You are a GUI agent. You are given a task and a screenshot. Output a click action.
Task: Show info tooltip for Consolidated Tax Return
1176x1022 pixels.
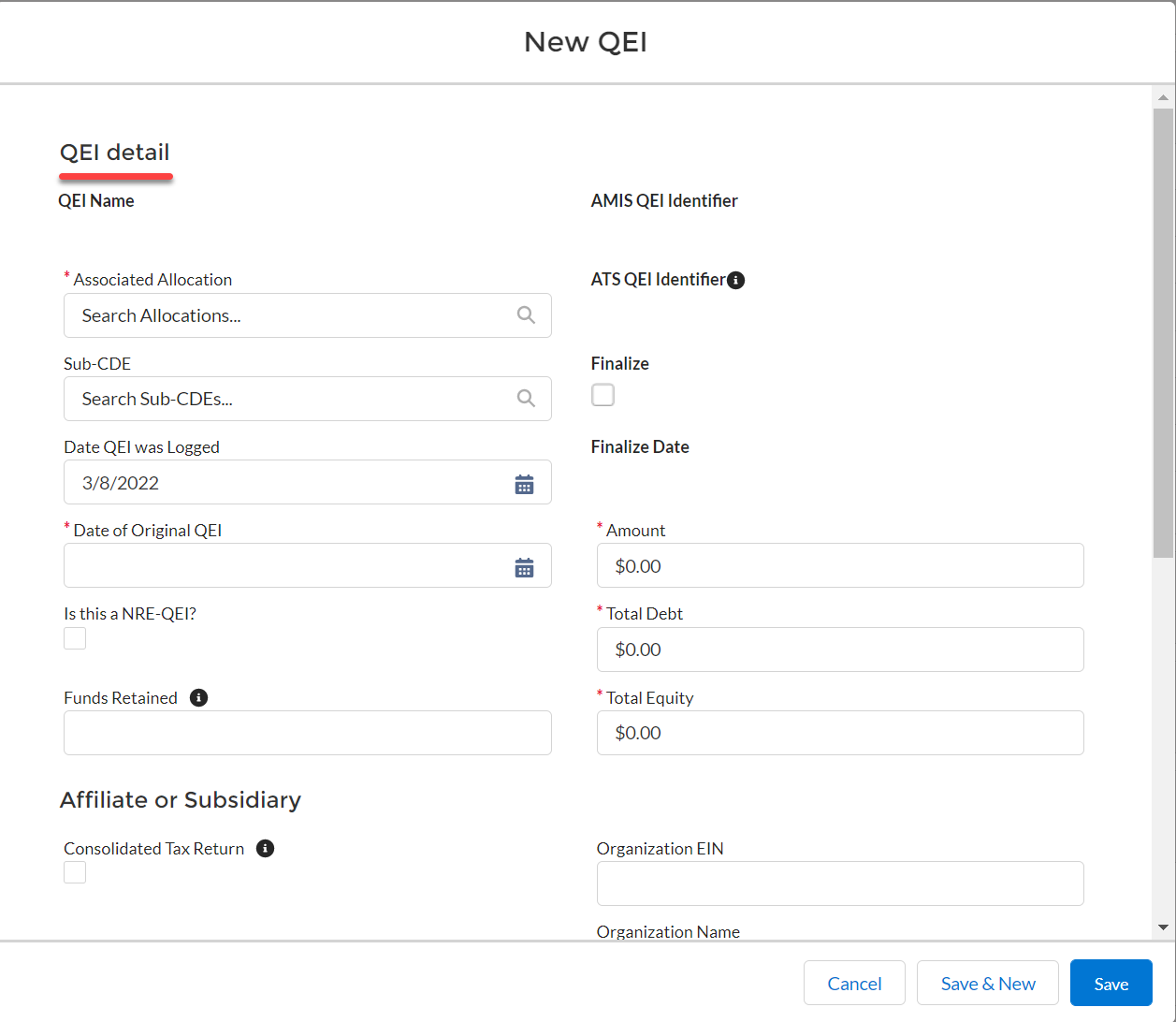[x=266, y=849]
